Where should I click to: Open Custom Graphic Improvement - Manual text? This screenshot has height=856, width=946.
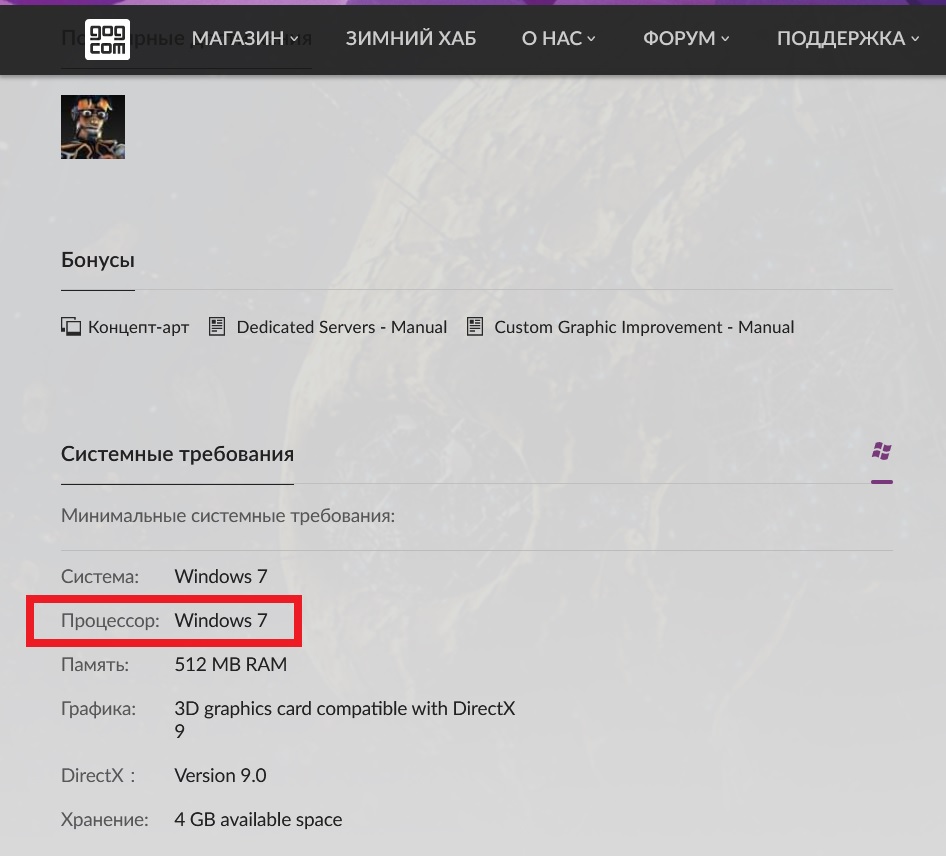point(644,327)
